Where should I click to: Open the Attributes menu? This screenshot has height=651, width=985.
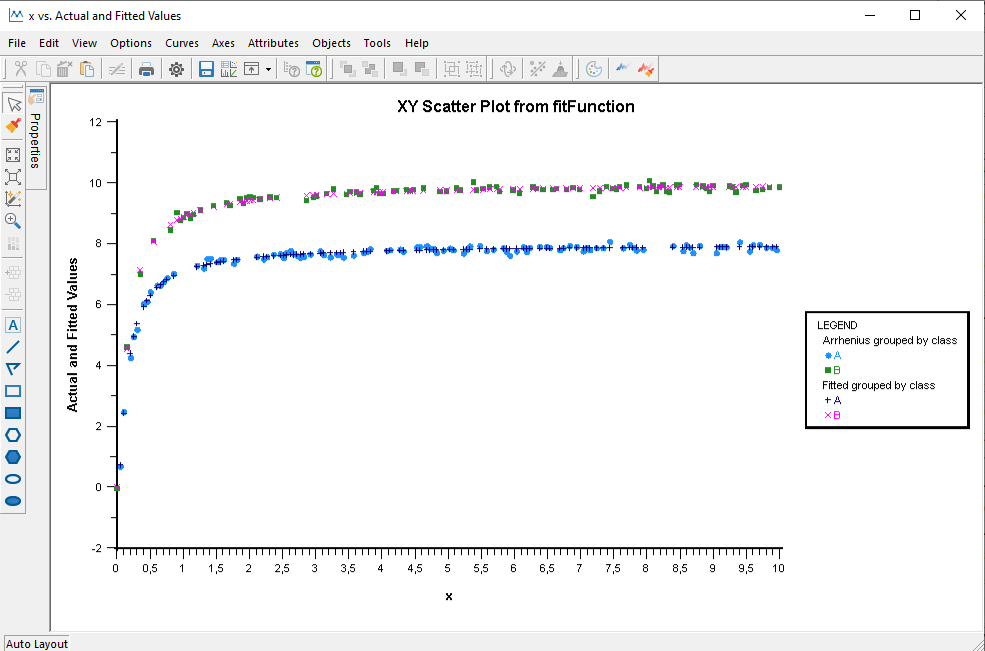pyautogui.click(x=273, y=43)
